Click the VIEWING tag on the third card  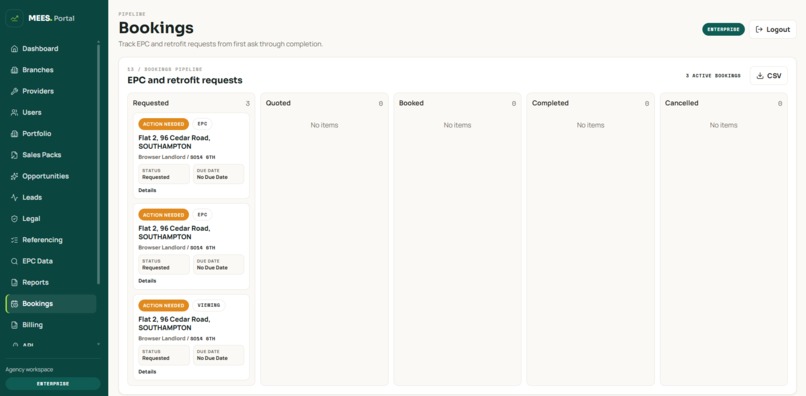coord(209,305)
